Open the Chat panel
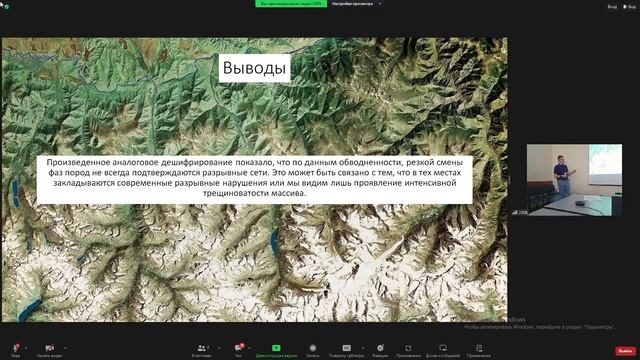This screenshot has width=640, height=360. 238,350
